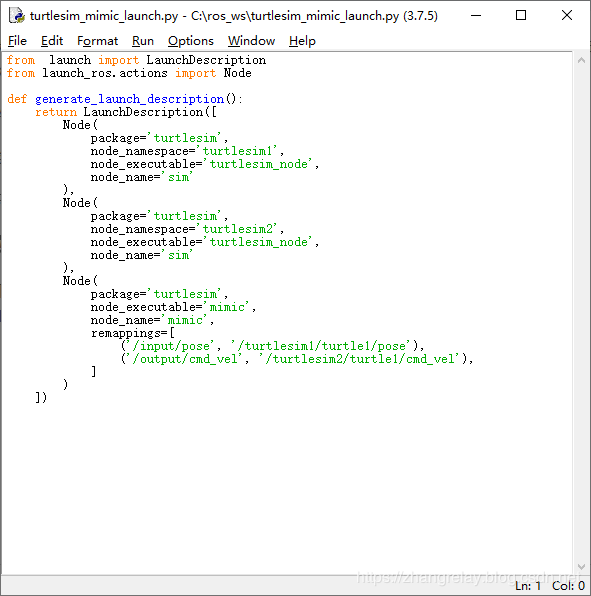Close the turtlesim_mimic_launch.py window
The image size is (591, 596).
(567, 16)
